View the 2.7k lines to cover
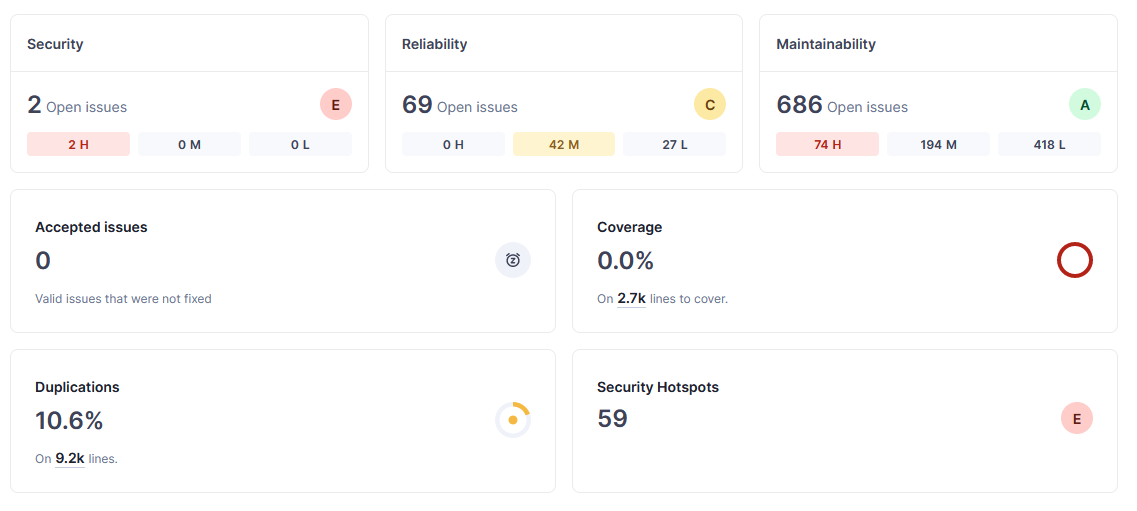The image size is (1137, 511). [631, 298]
